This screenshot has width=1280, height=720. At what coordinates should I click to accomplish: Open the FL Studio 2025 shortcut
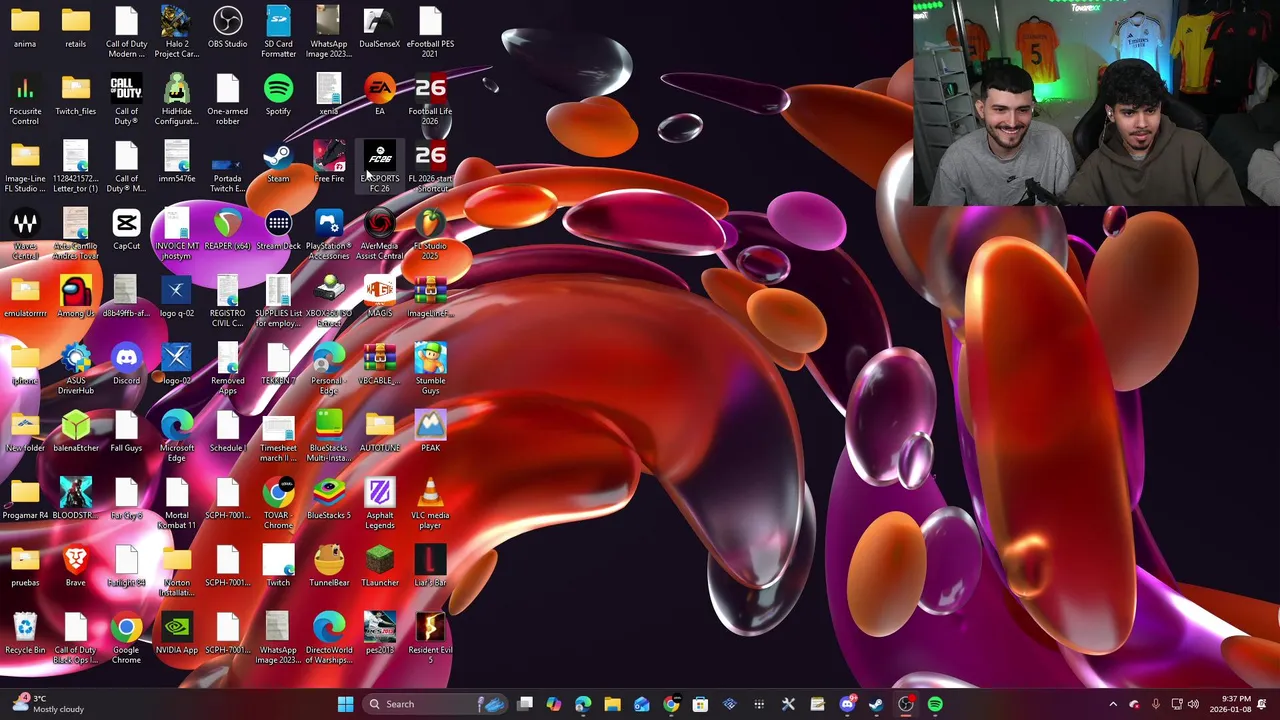tap(430, 234)
